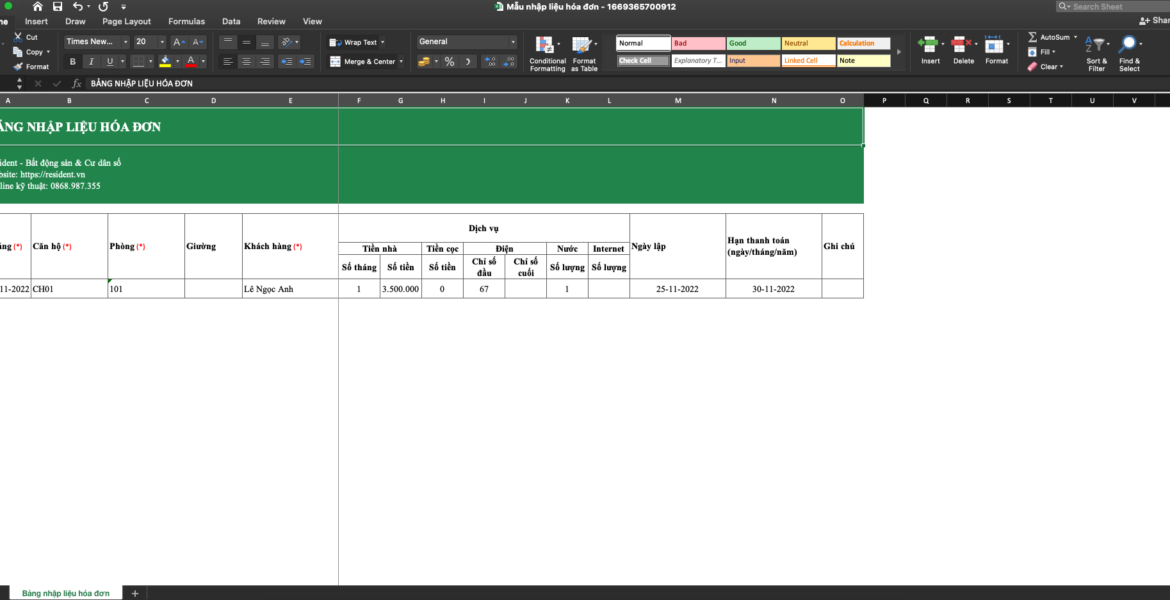Click the Find & Select magnifier icon

1129,54
